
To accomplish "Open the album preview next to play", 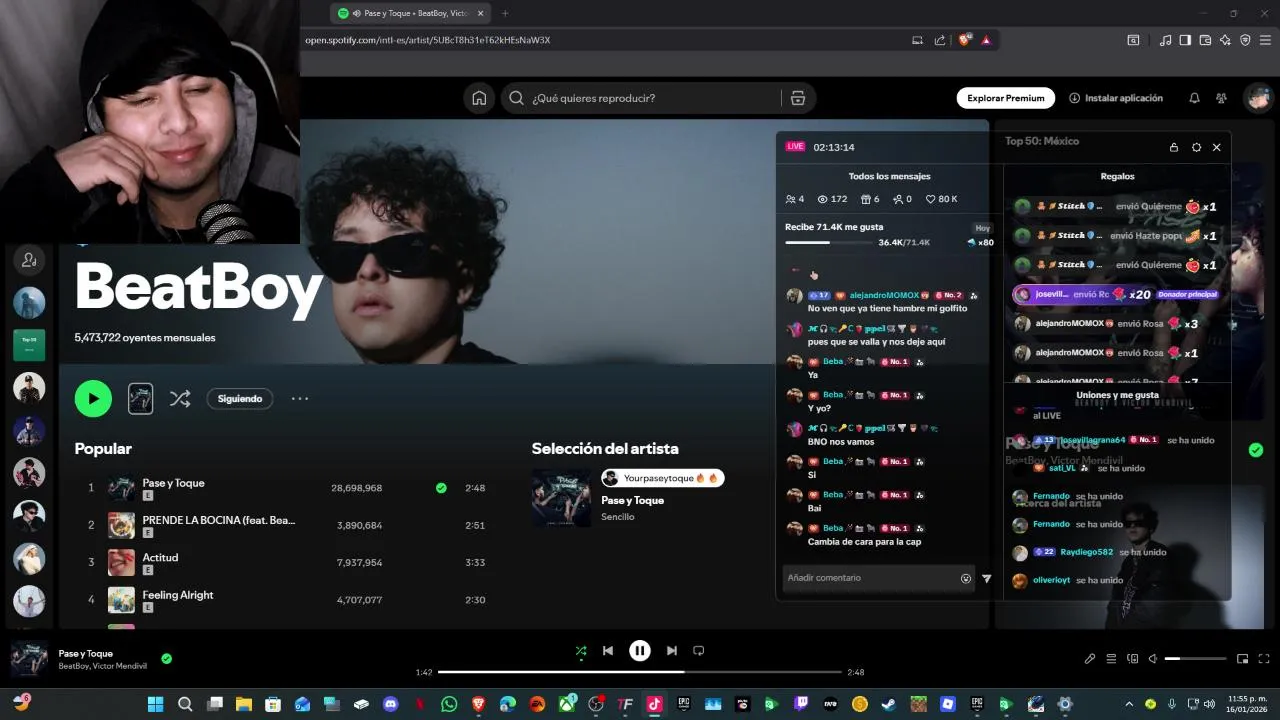I will pos(141,398).
